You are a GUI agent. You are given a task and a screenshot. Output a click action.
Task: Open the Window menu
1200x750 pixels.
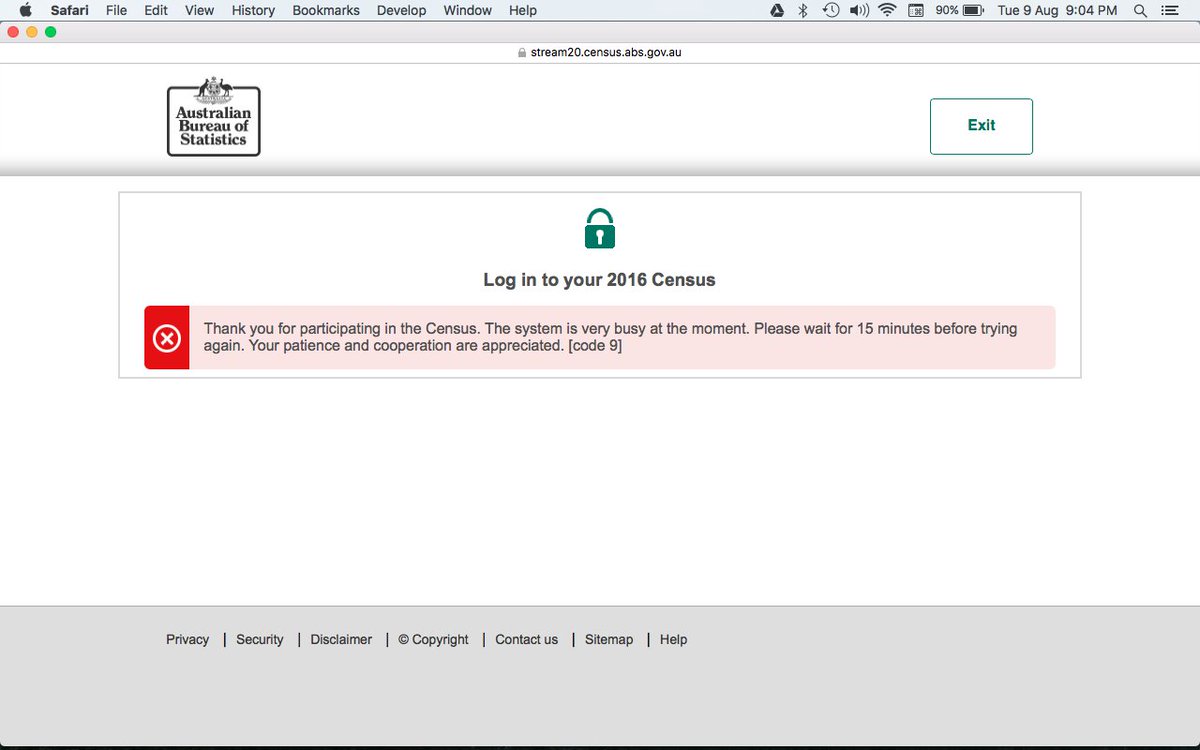(x=468, y=10)
